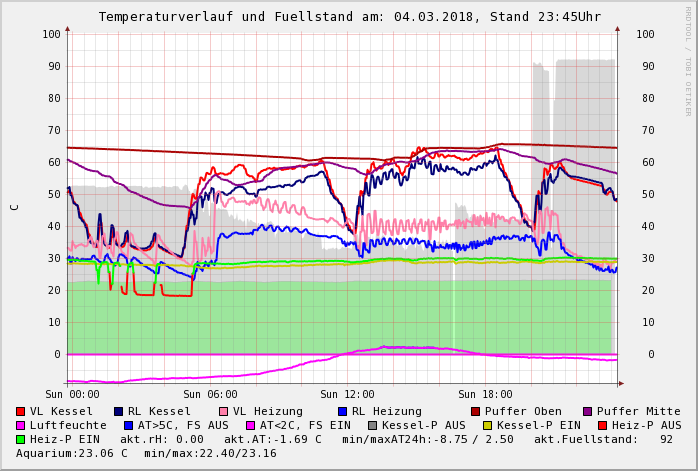The height and width of the screenshot is (471, 698).
Task: Select the pink VL Heizung legend swatch
Action: pyautogui.click(x=224, y=411)
